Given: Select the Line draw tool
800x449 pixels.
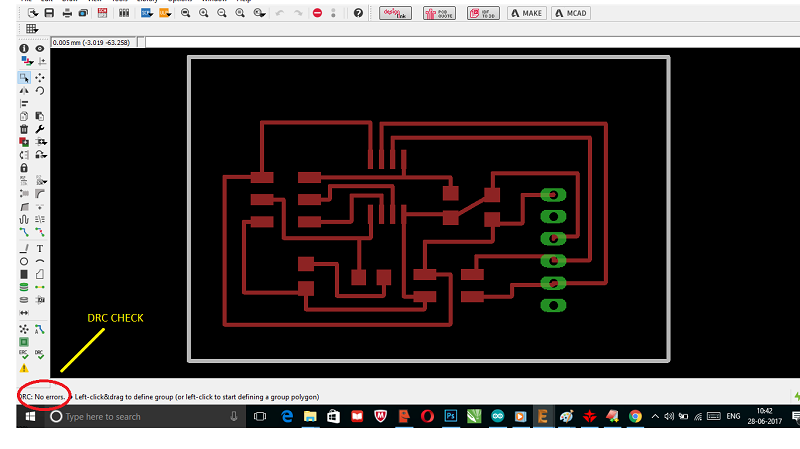Looking at the screenshot, I should coord(24,248).
